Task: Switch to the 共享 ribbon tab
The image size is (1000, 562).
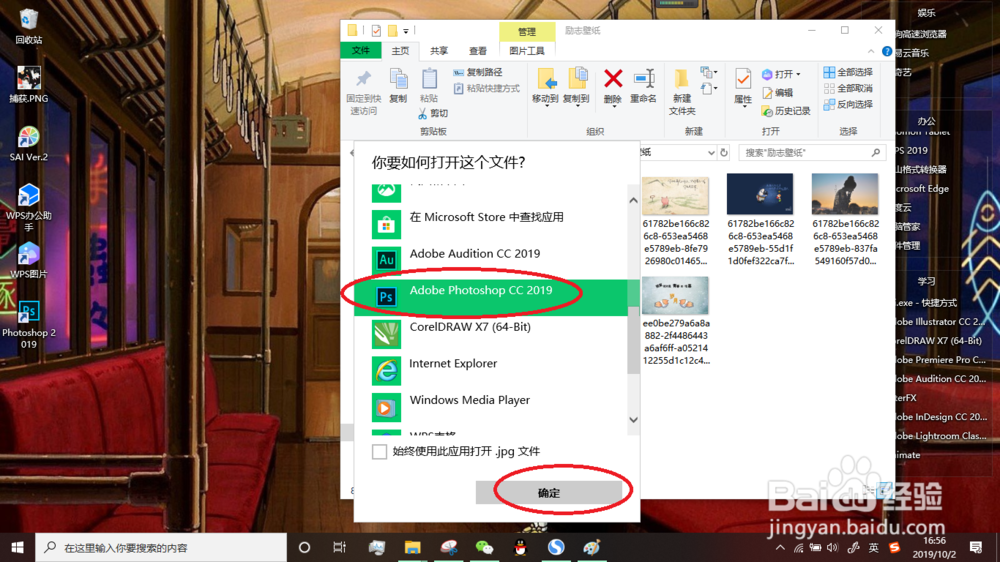Action: pyautogui.click(x=439, y=51)
